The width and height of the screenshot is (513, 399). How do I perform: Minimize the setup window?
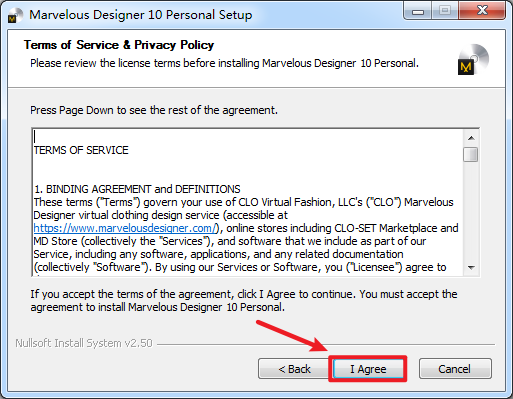coord(417,11)
